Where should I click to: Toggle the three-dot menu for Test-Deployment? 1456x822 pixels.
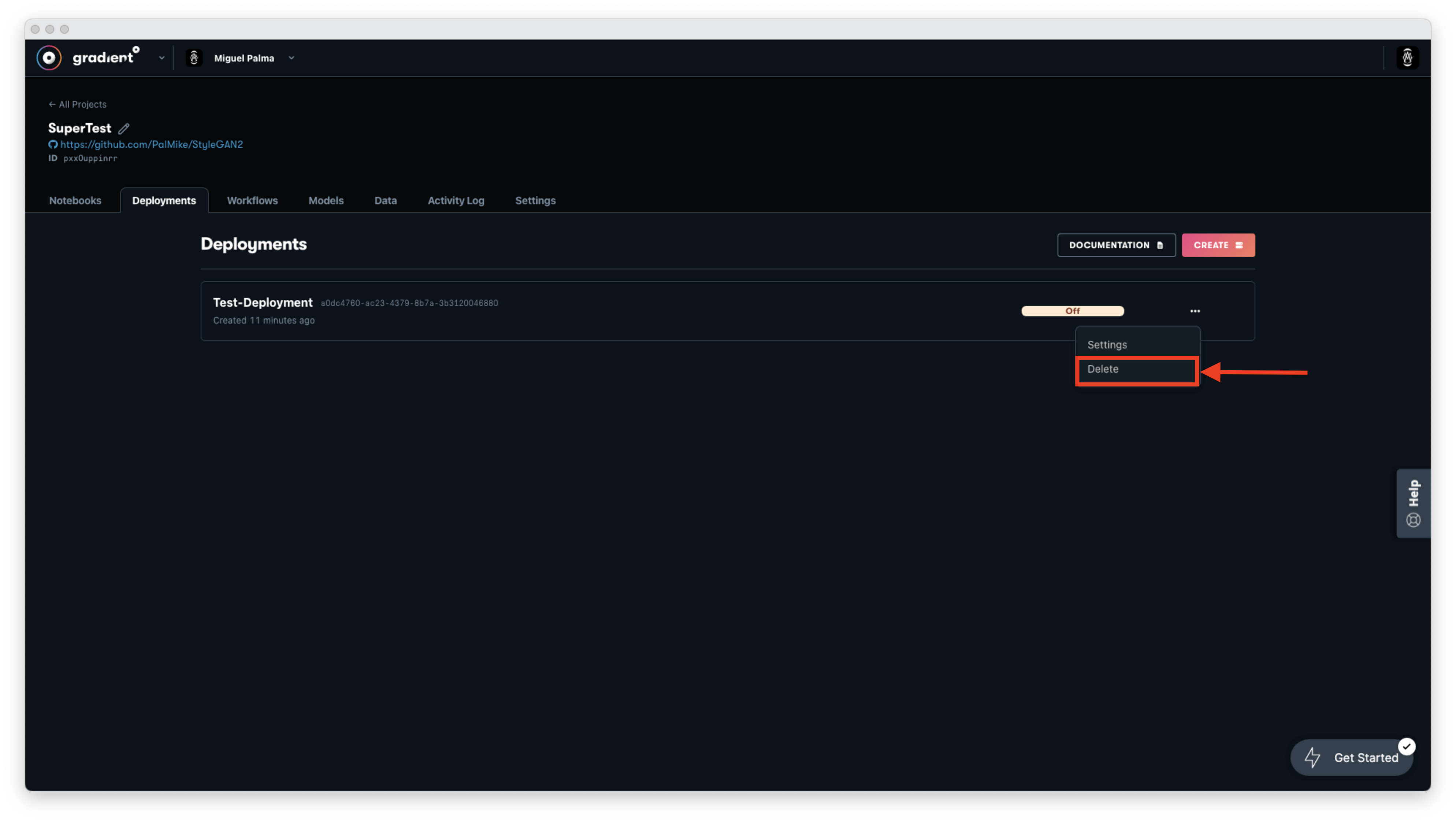point(1195,311)
